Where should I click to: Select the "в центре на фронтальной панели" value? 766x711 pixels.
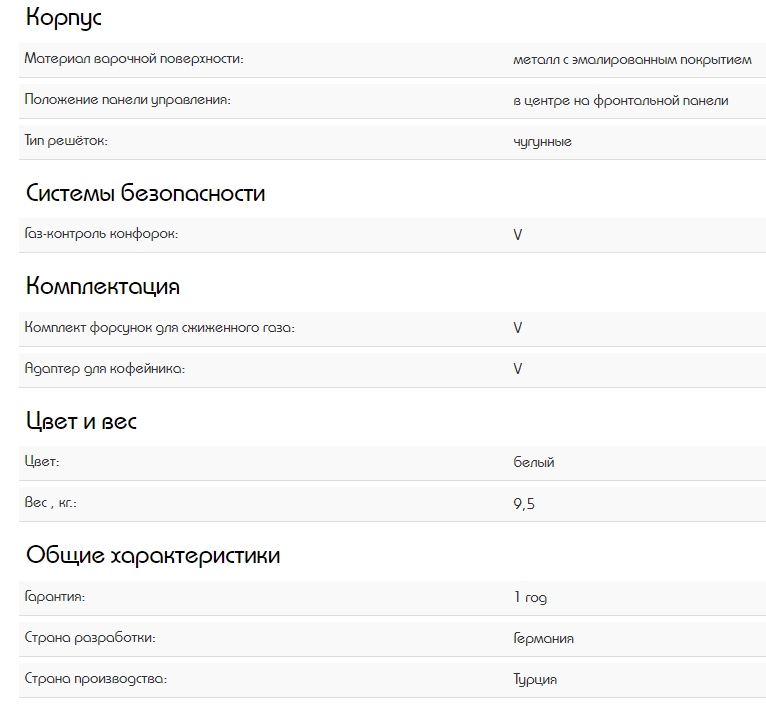click(620, 100)
